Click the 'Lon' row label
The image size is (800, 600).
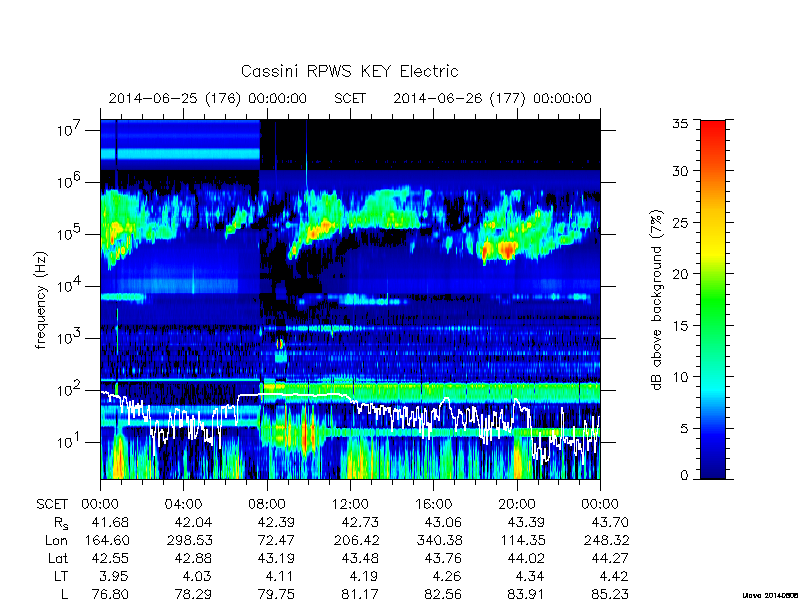point(56,540)
